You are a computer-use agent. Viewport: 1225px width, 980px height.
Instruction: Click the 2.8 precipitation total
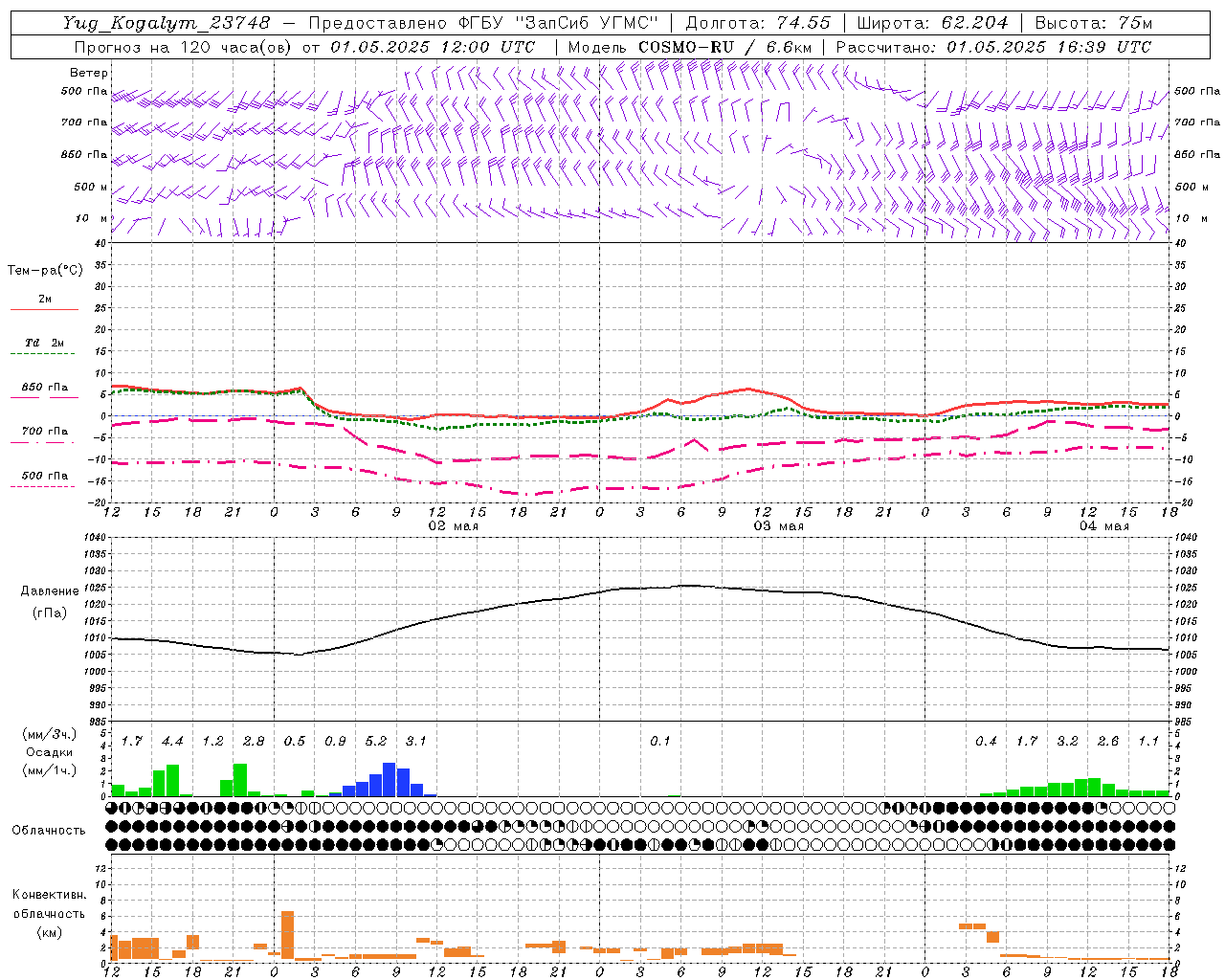point(254,742)
